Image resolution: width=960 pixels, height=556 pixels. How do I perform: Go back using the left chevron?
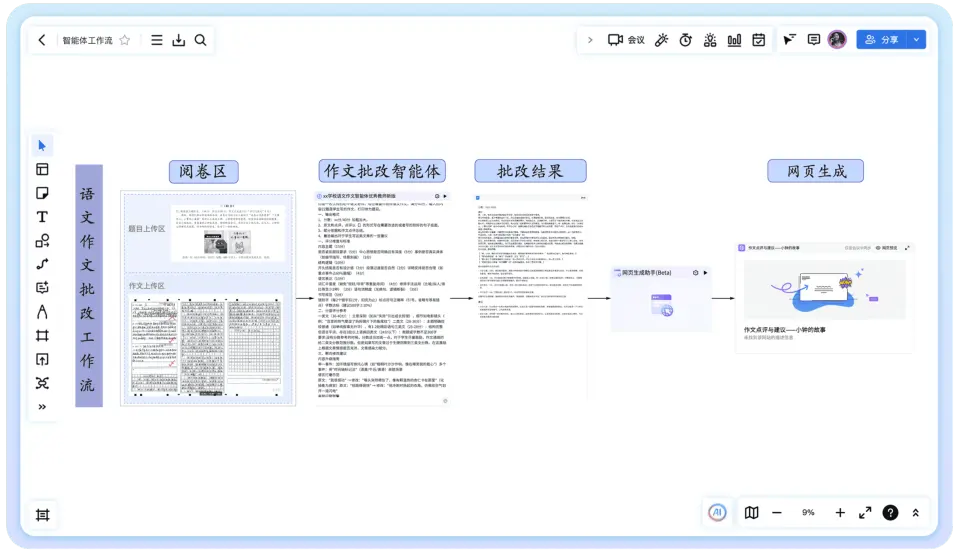point(42,40)
